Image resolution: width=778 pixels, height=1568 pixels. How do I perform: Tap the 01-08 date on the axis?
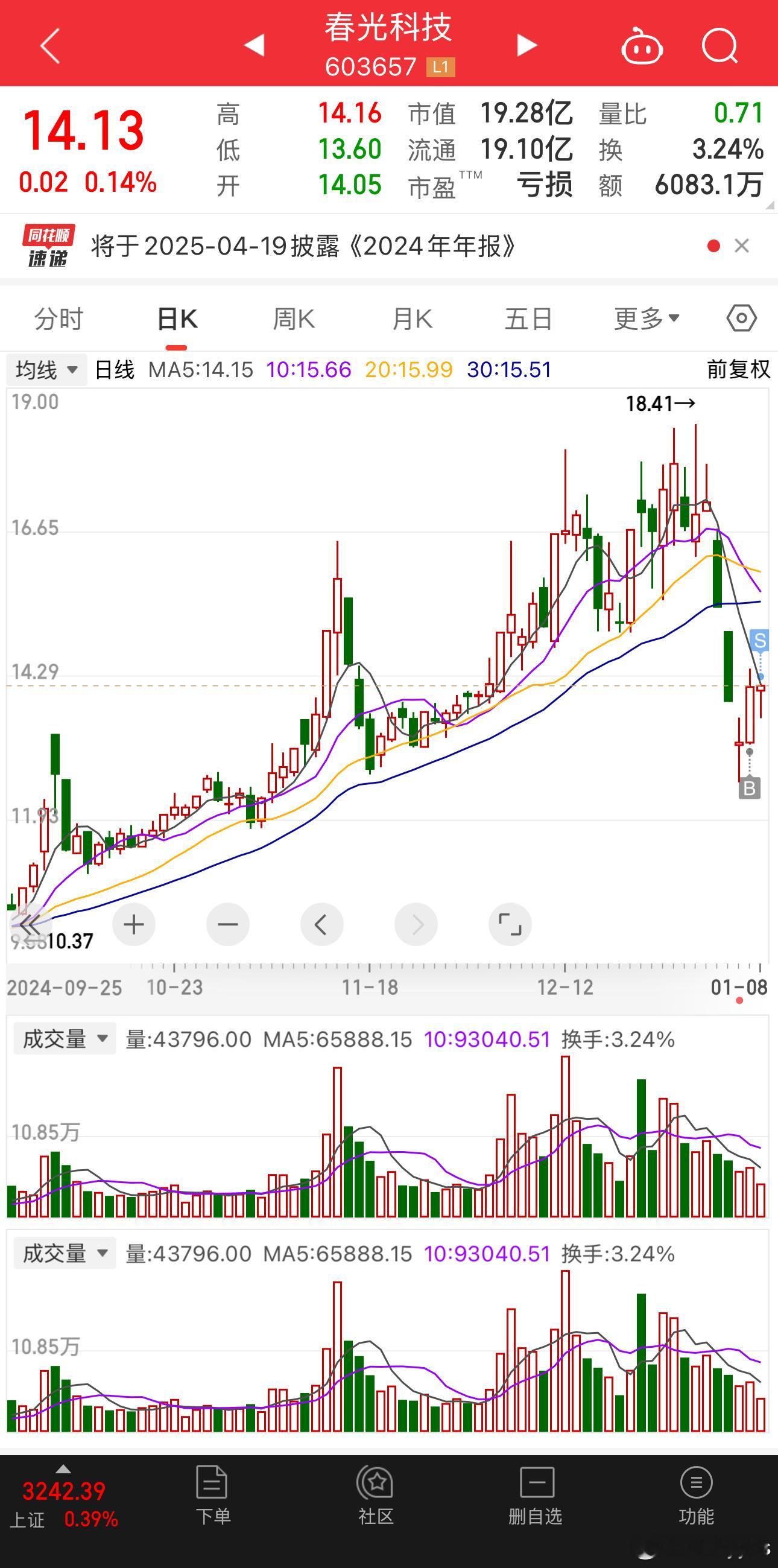739,986
